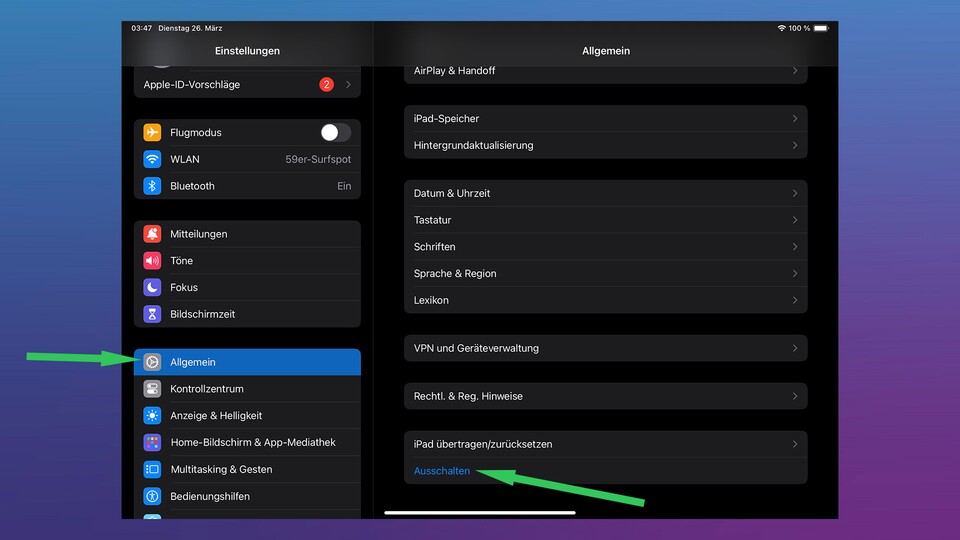Screen dimensions: 960x540
Task: Enable the Flugmodus toggle switch
Action: 335,133
